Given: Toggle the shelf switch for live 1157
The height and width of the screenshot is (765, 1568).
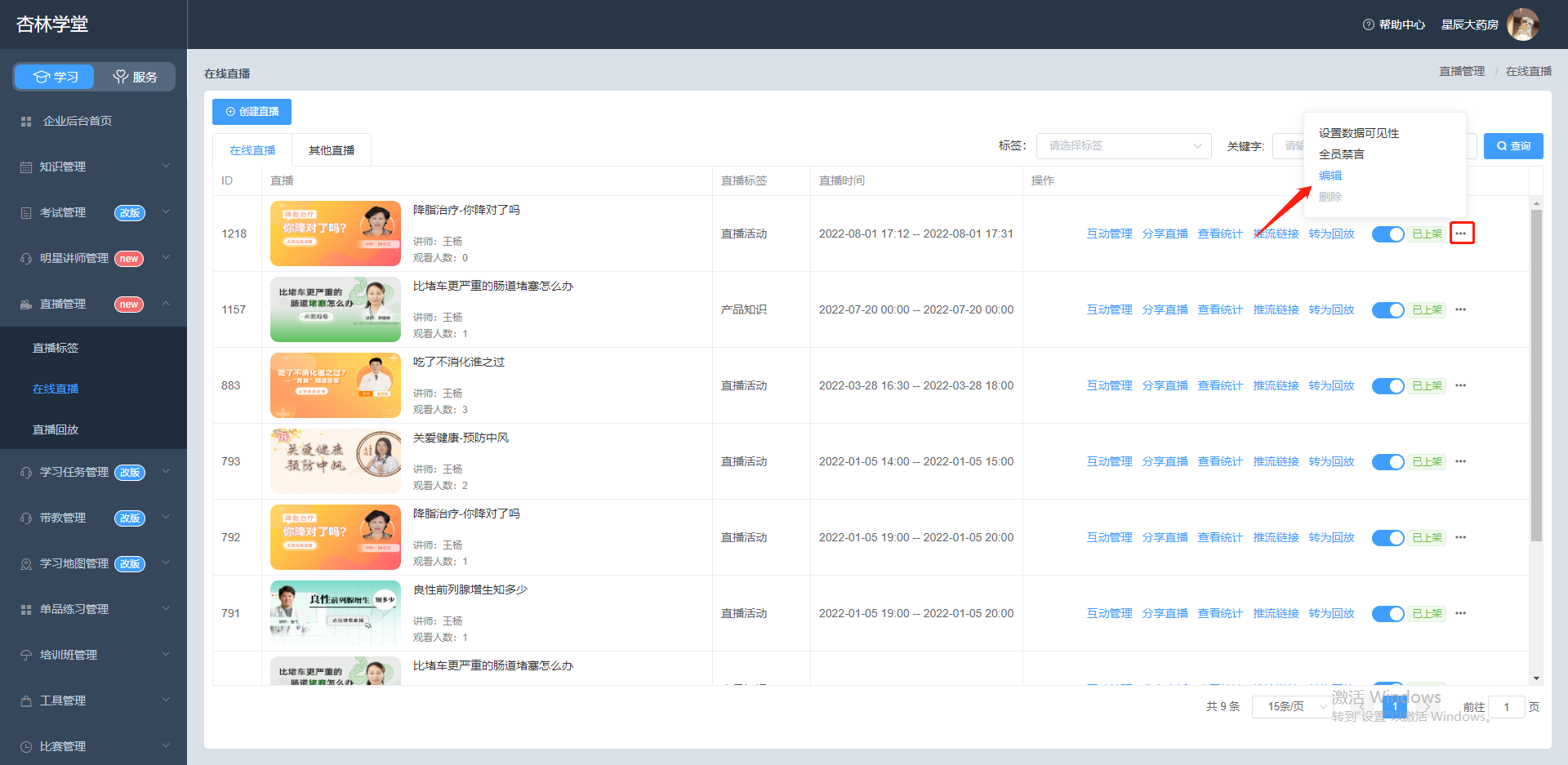Looking at the screenshot, I should (1388, 310).
